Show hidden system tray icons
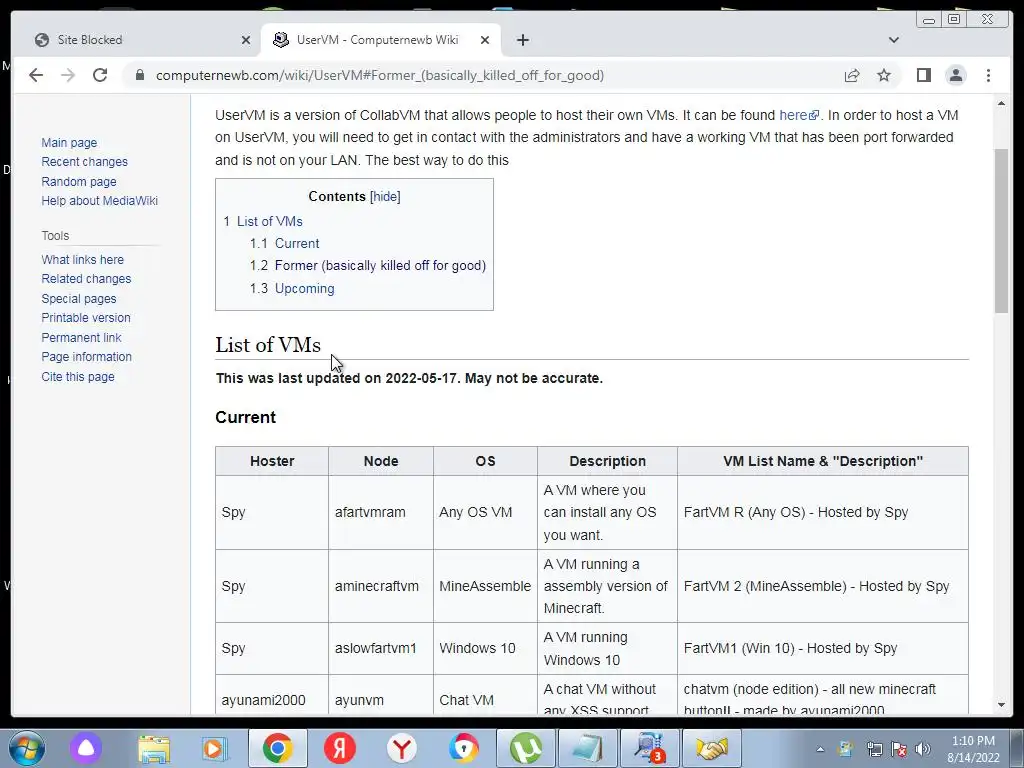 pos(820,749)
